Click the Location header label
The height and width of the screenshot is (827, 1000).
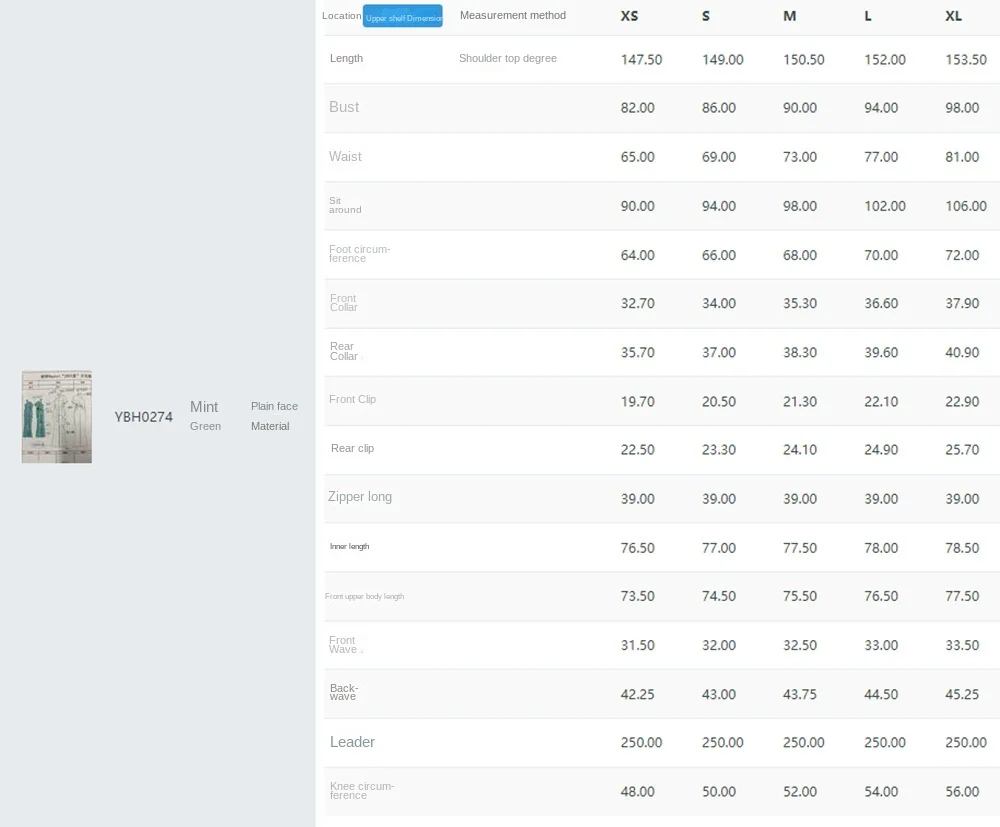pos(341,16)
